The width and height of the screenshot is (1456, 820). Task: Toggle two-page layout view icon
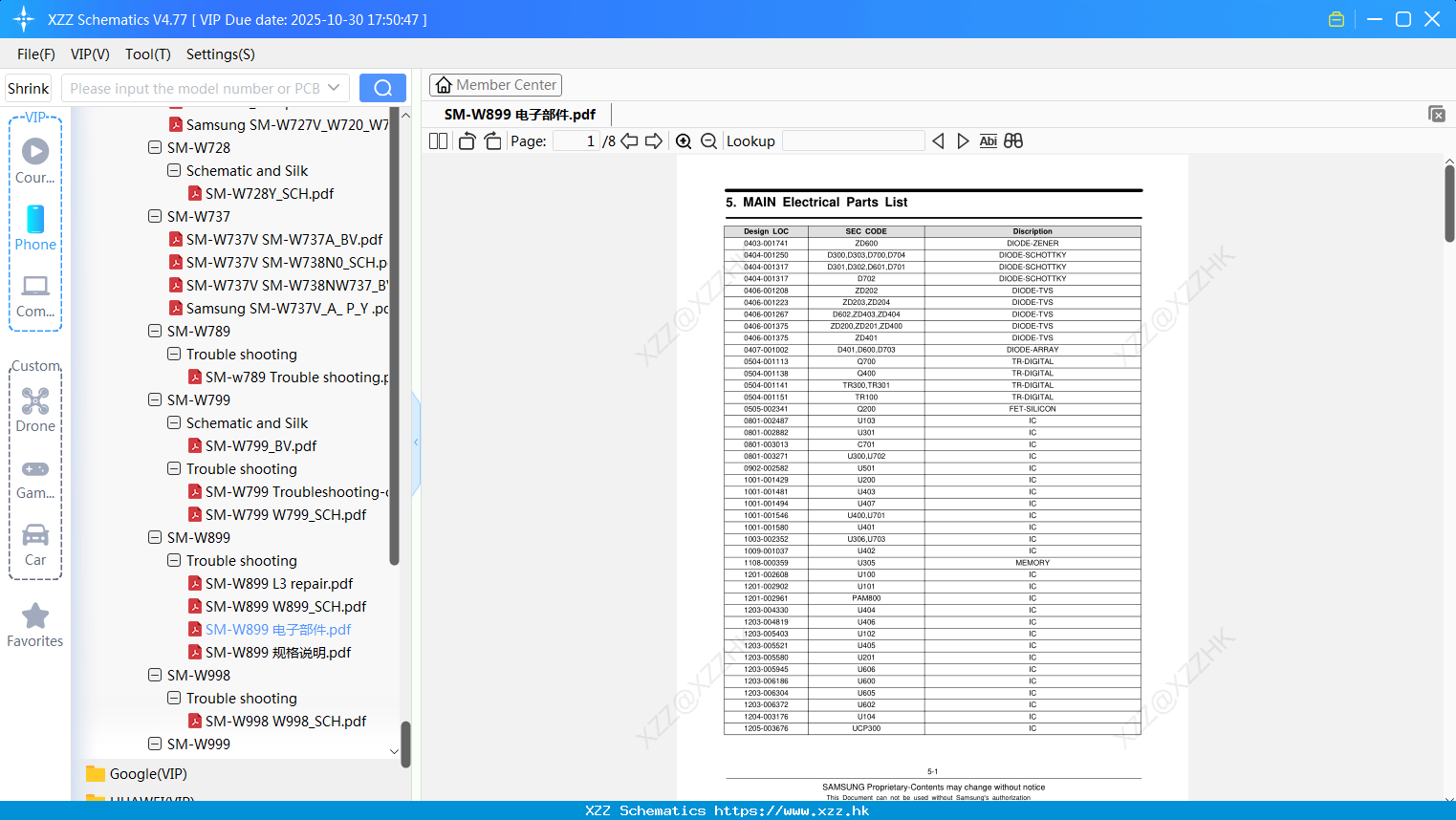click(x=438, y=140)
